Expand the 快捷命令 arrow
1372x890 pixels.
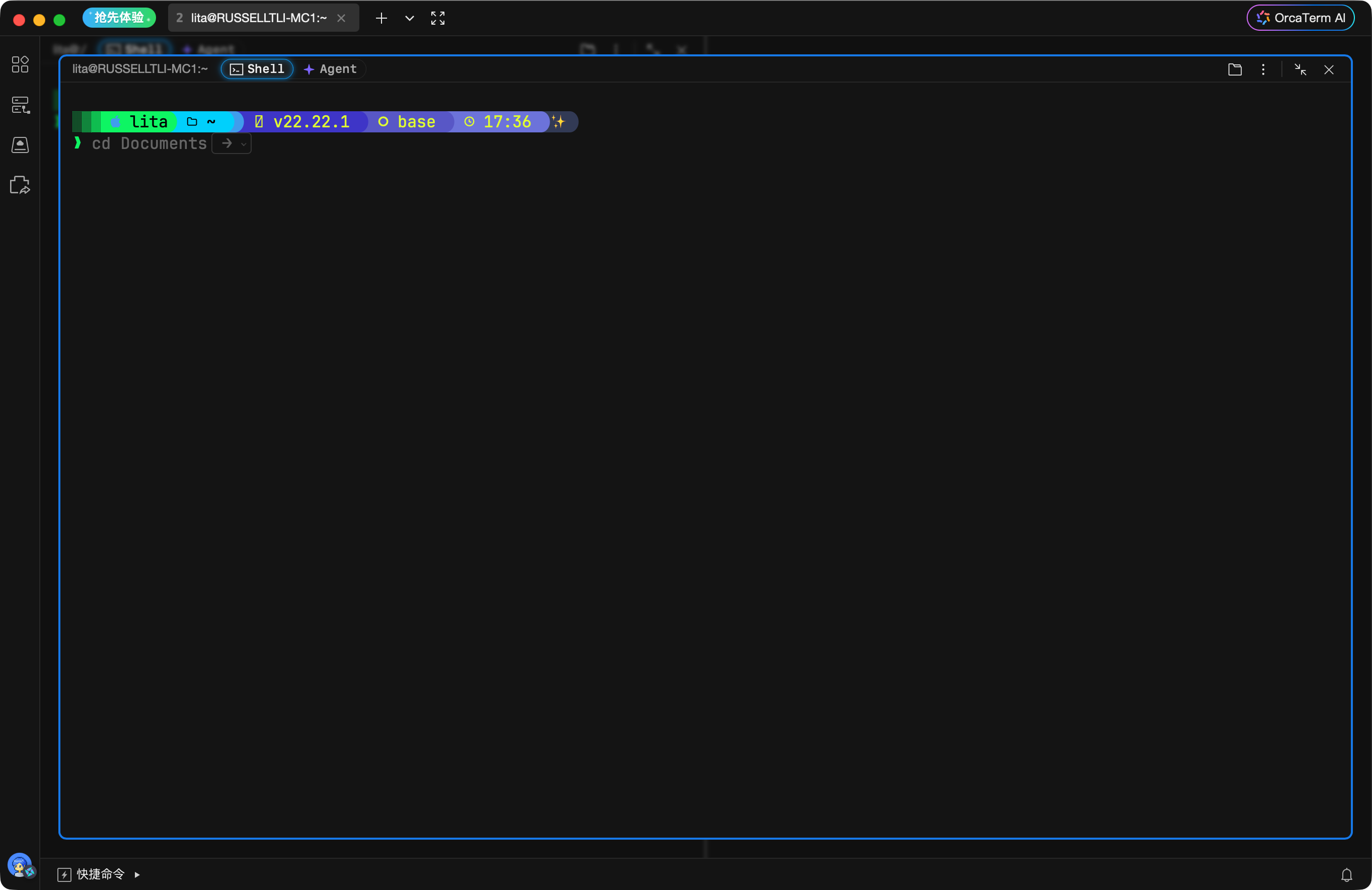(137, 875)
